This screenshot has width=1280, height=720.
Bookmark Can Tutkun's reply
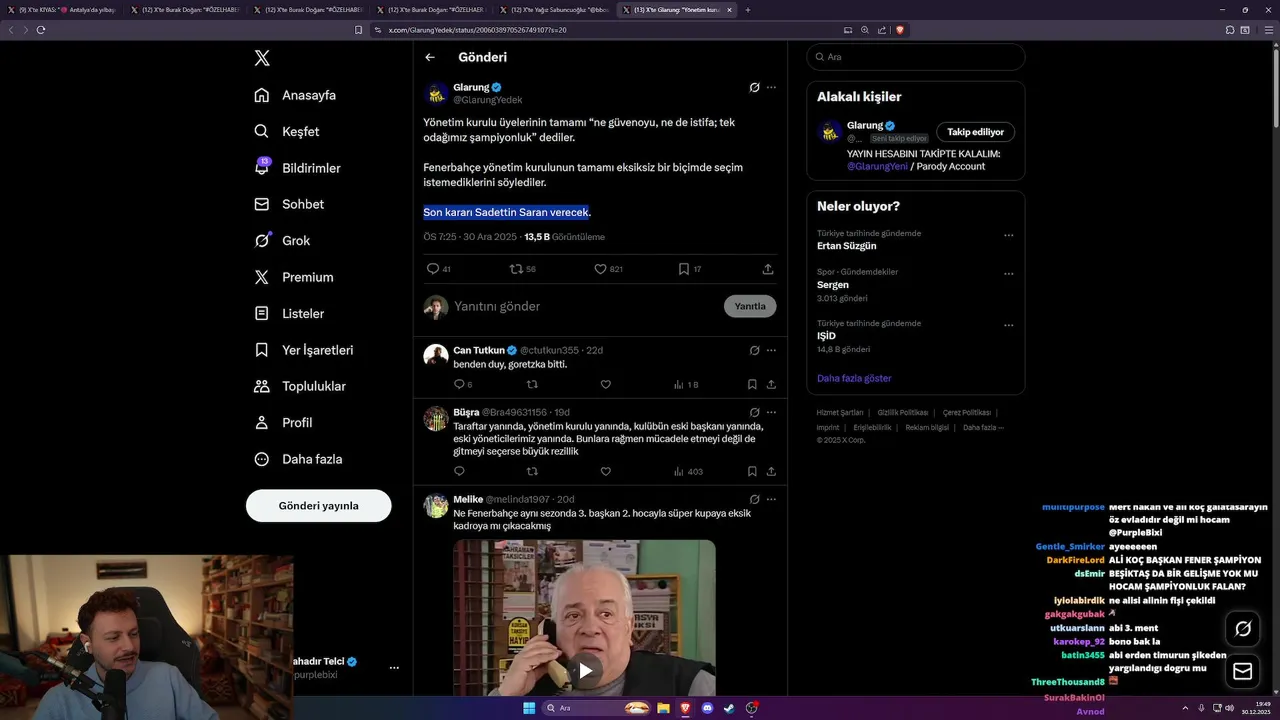click(x=752, y=384)
